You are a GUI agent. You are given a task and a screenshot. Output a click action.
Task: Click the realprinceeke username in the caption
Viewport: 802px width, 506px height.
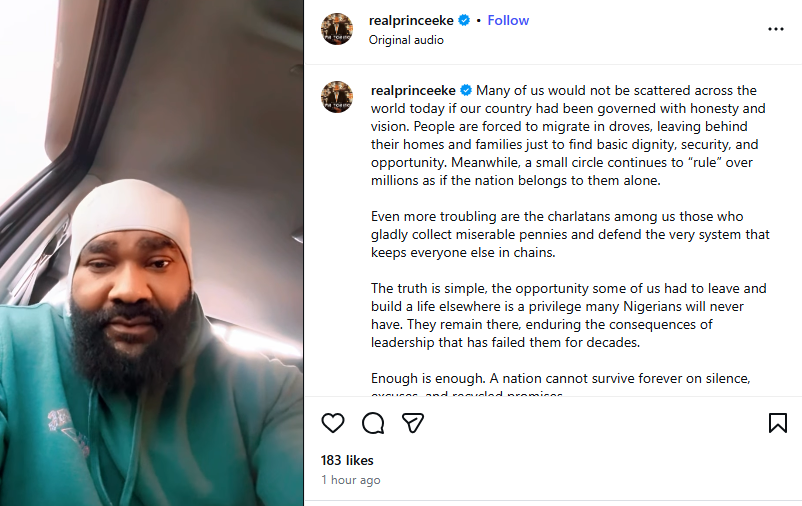point(412,90)
